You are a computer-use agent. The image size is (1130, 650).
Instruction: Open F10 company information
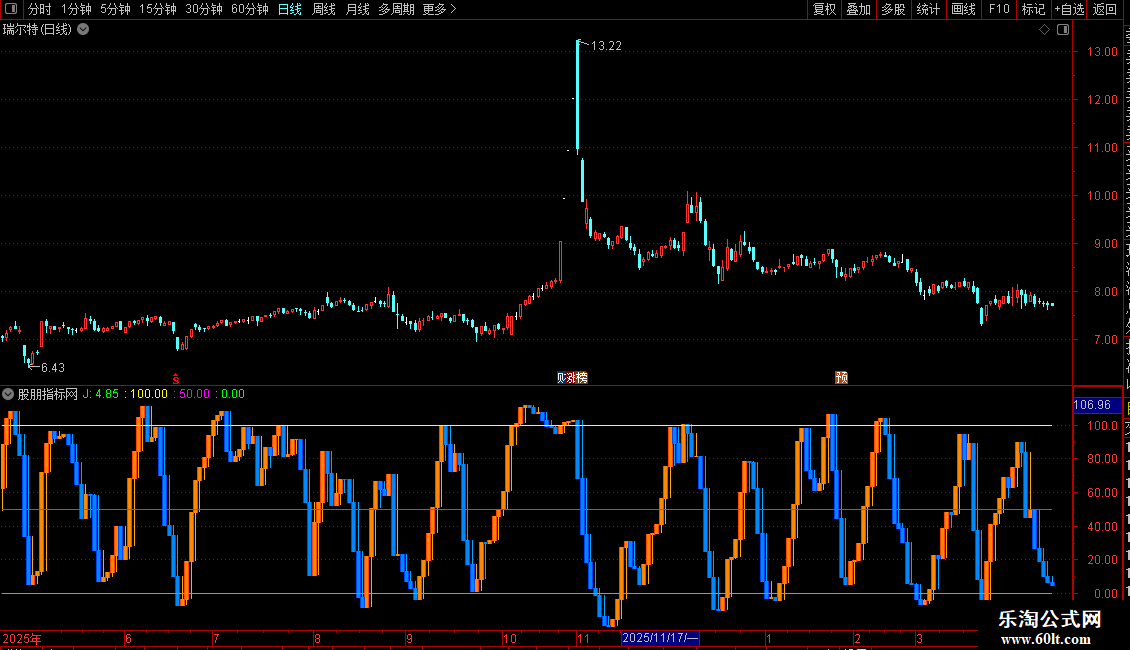[998, 9]
